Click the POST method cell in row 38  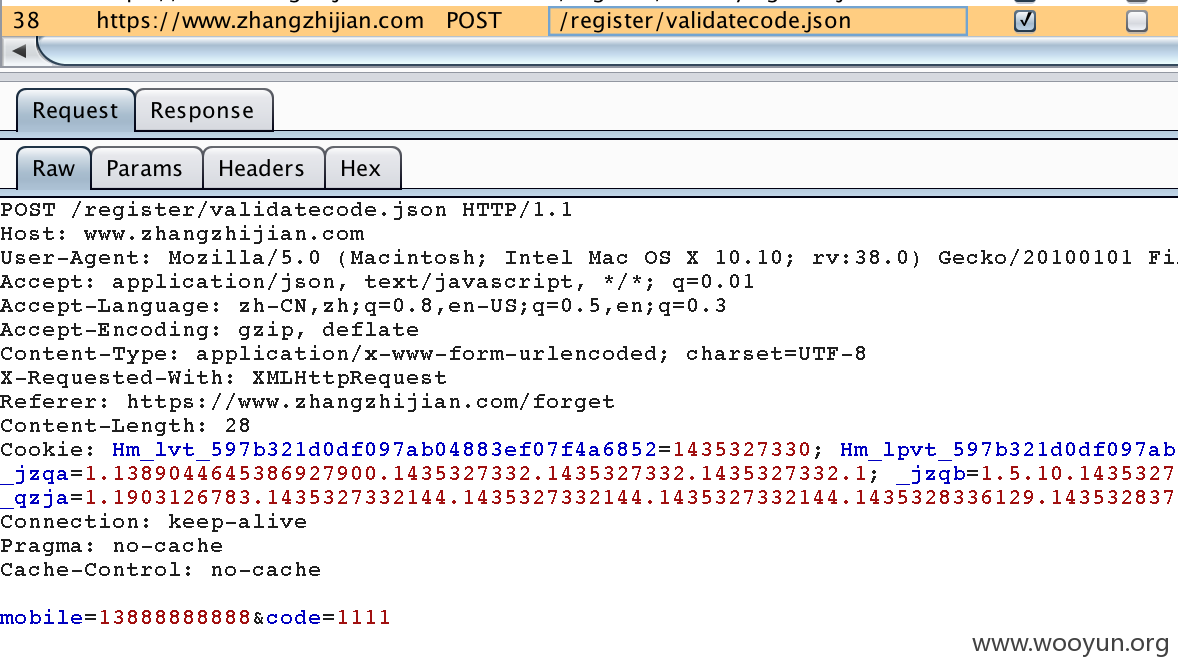(x=473, y=20)
